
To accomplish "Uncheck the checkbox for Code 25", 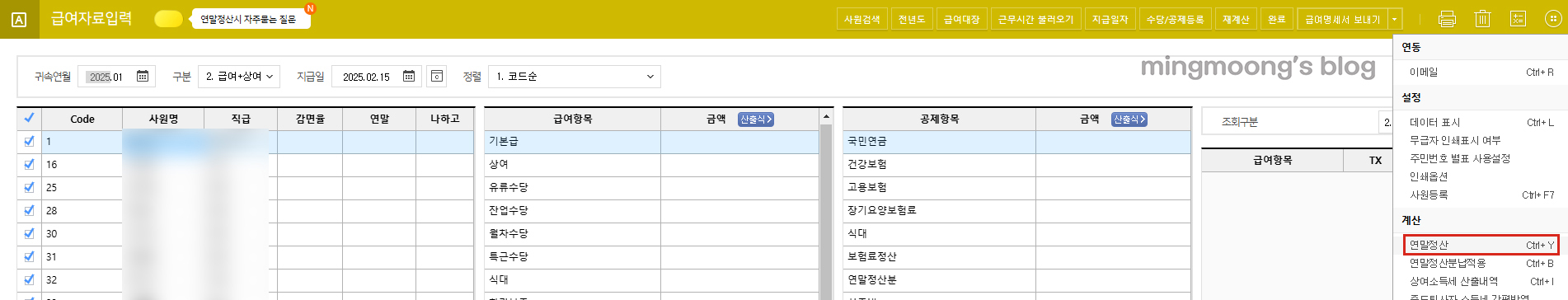I will [29, 187].
